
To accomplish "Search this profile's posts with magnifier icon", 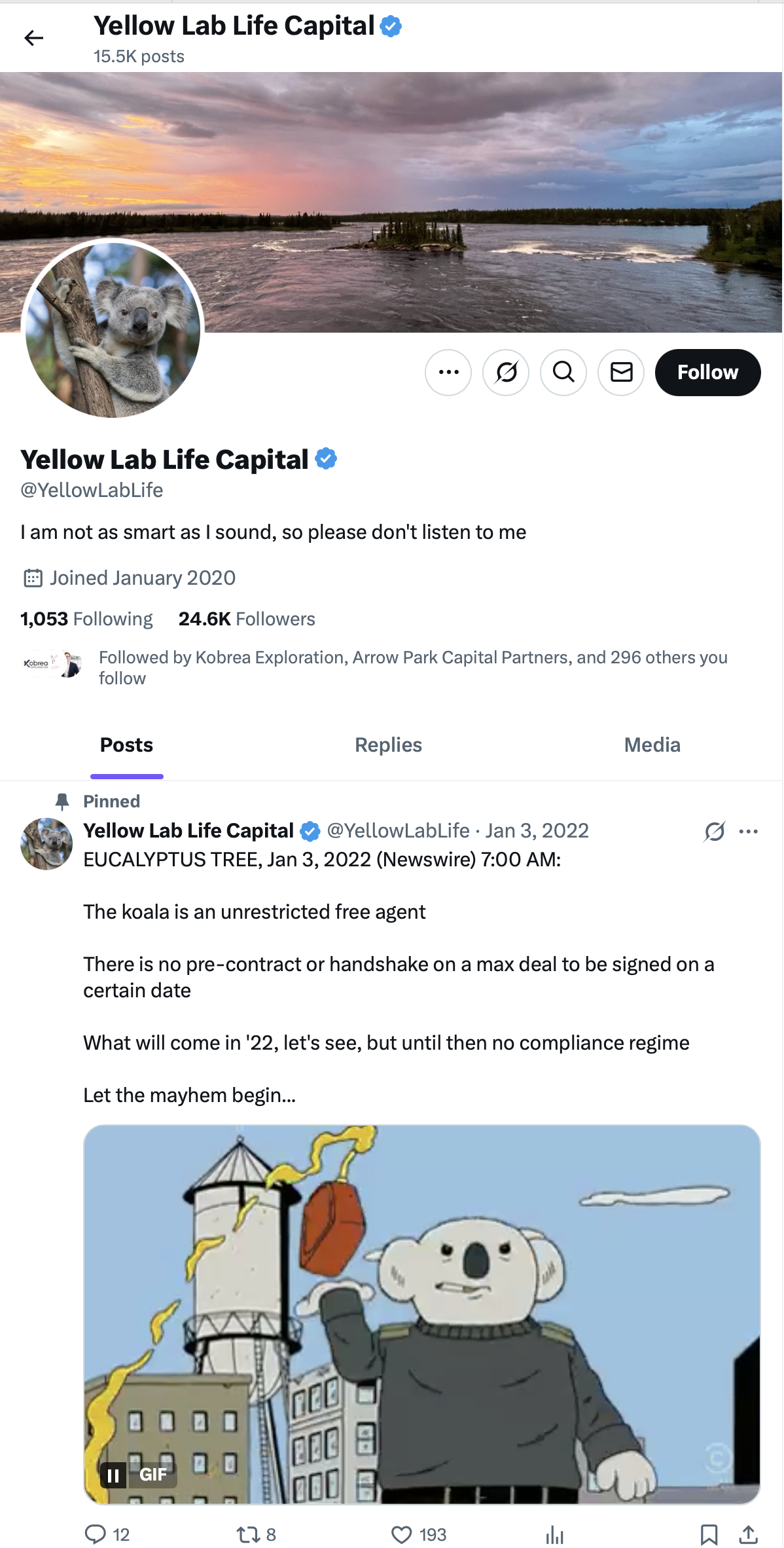I will click(x=563, y=373).
